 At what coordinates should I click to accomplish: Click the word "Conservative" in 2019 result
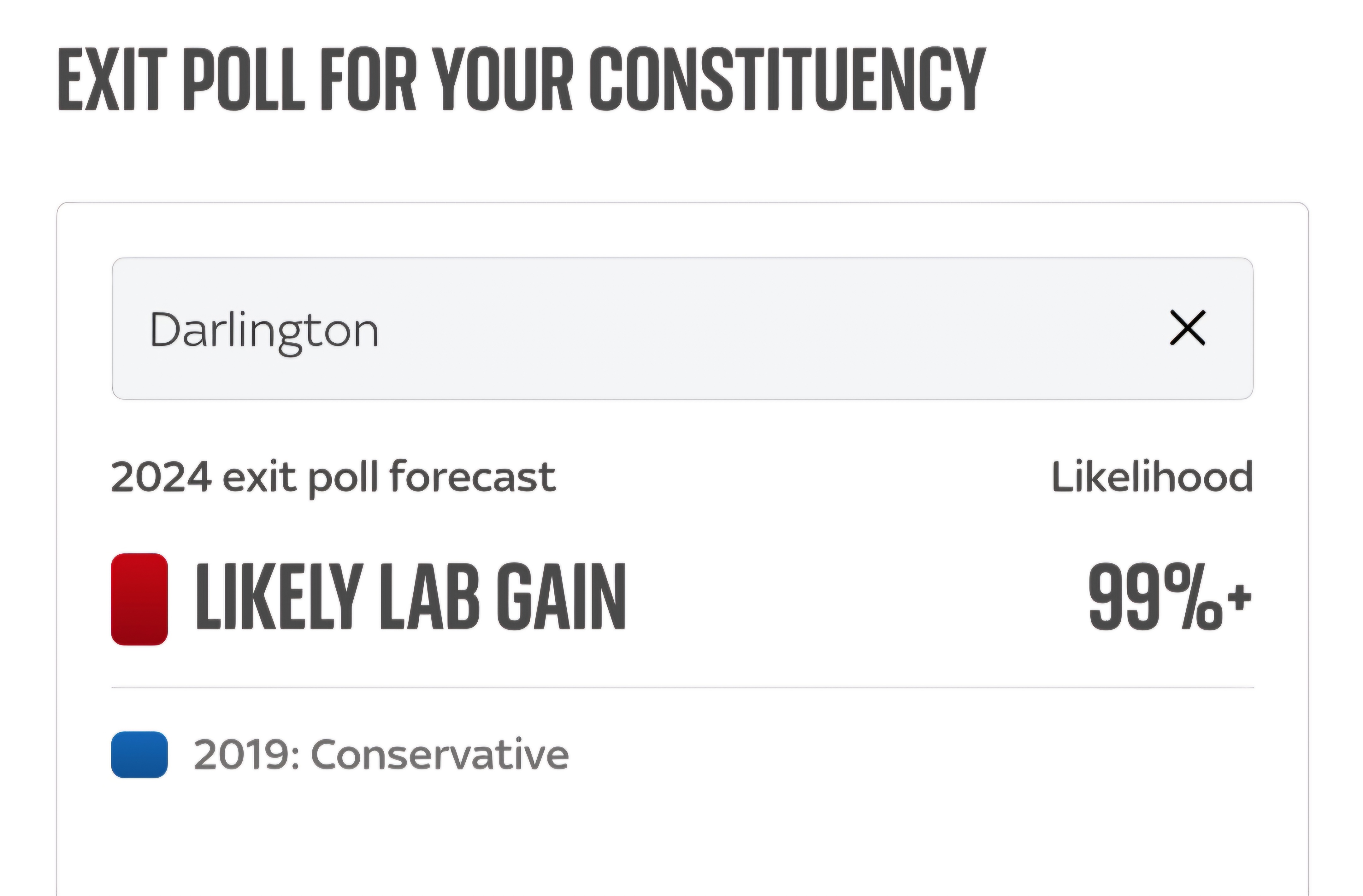click(x=440, y=755)
